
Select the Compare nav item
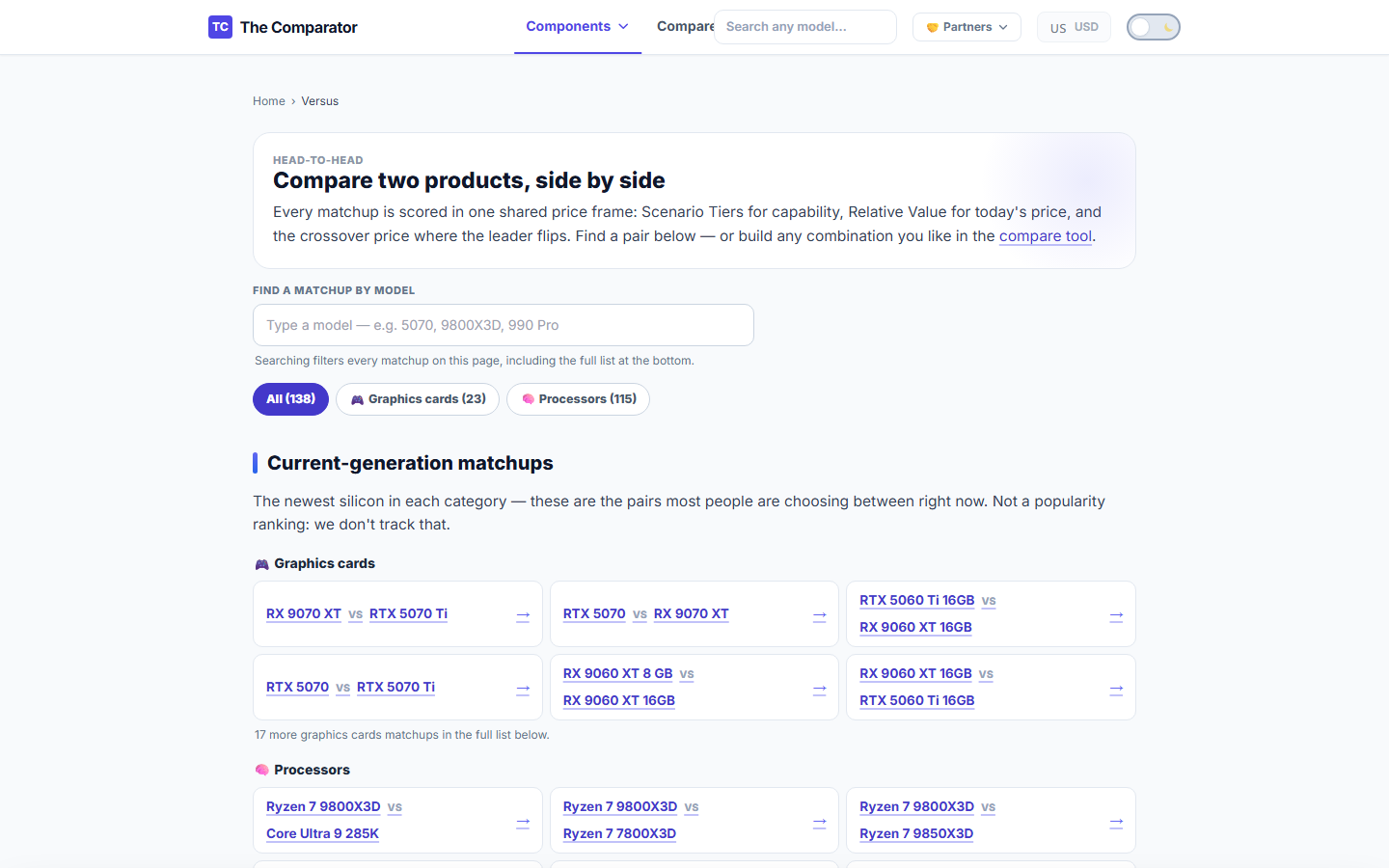686,27
